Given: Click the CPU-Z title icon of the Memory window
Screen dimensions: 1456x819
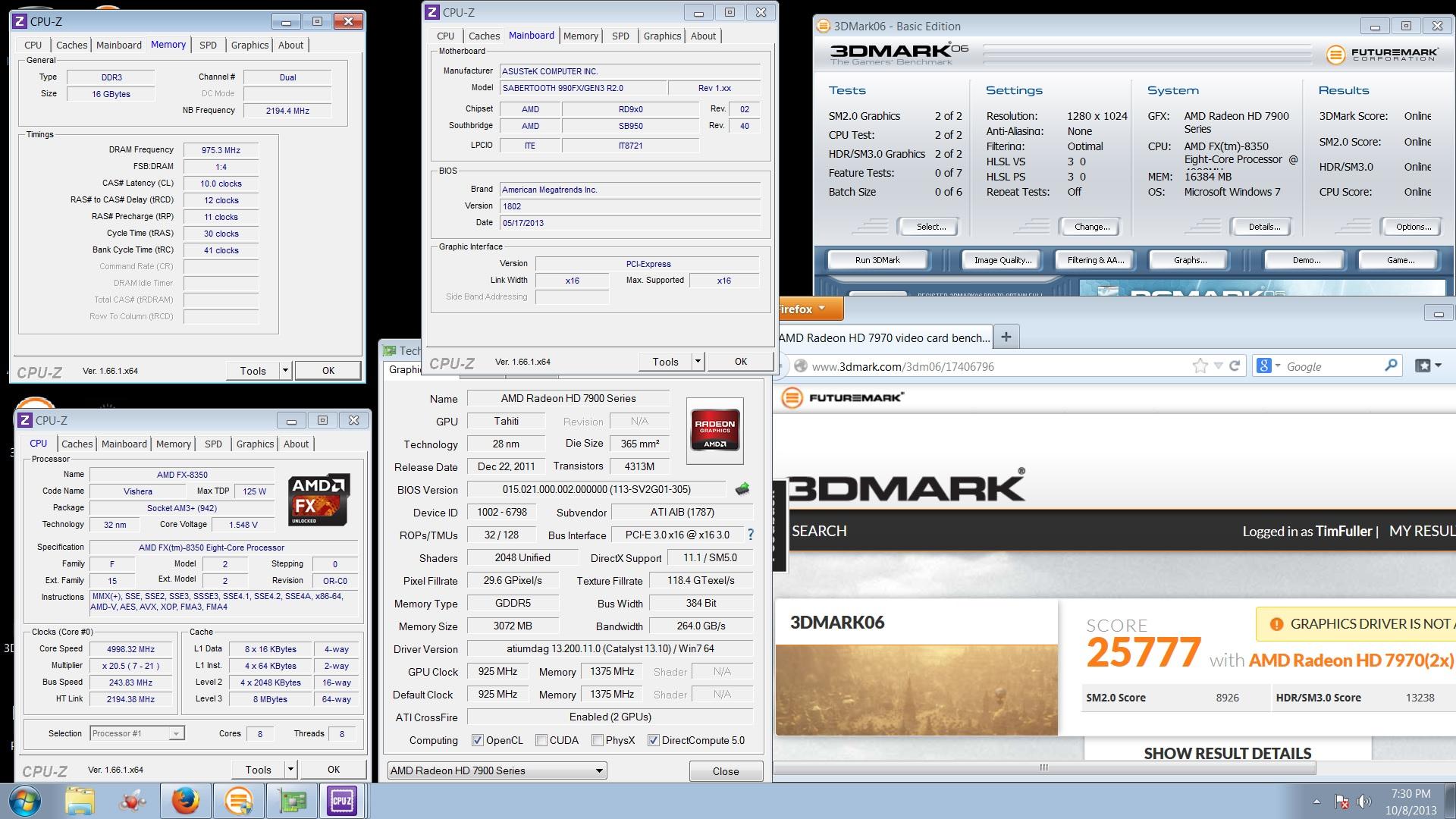Looking at the screenshot, I should click(20, 21).
